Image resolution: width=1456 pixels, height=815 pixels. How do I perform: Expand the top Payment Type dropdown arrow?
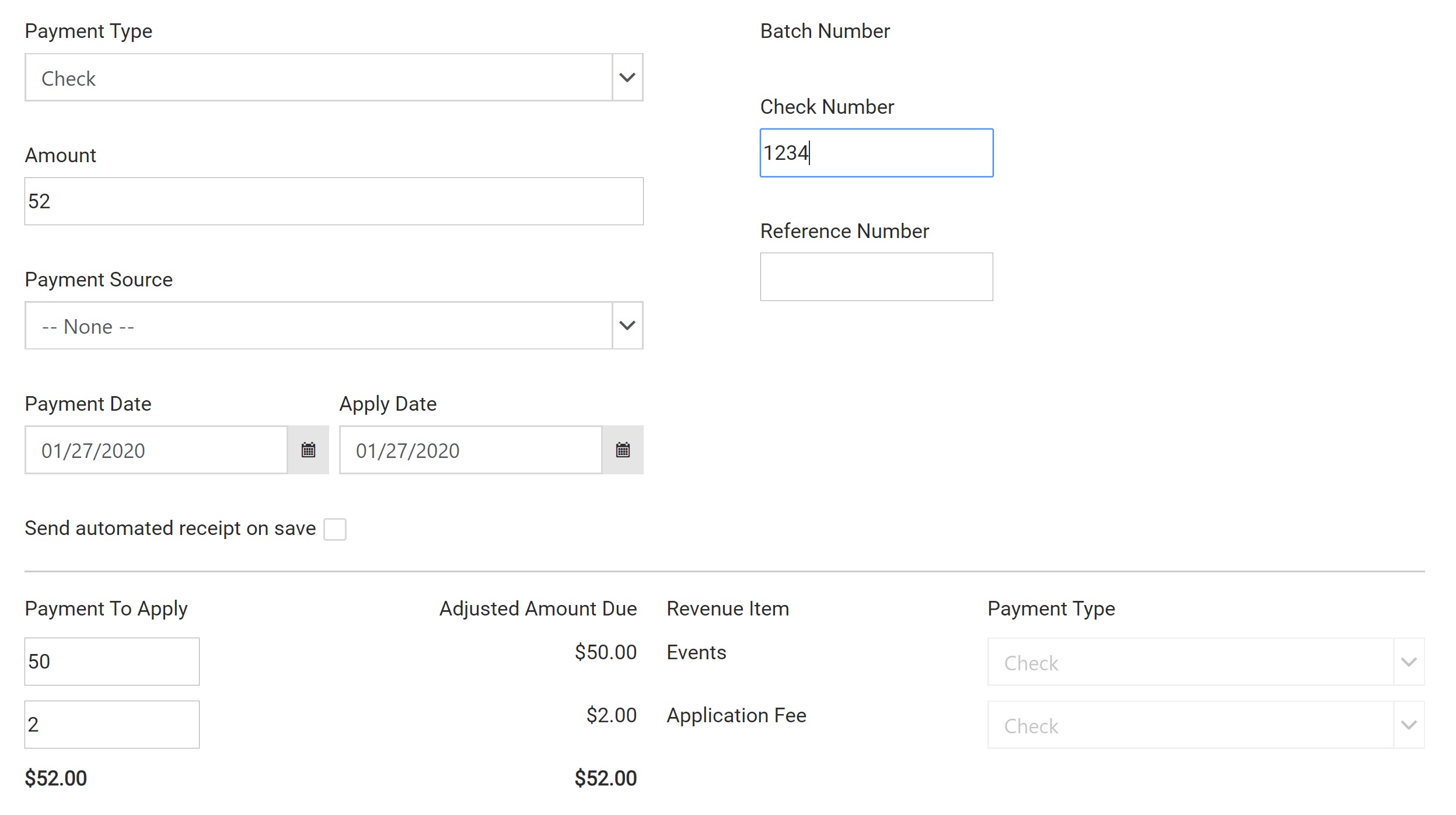[x=627, y=78]
